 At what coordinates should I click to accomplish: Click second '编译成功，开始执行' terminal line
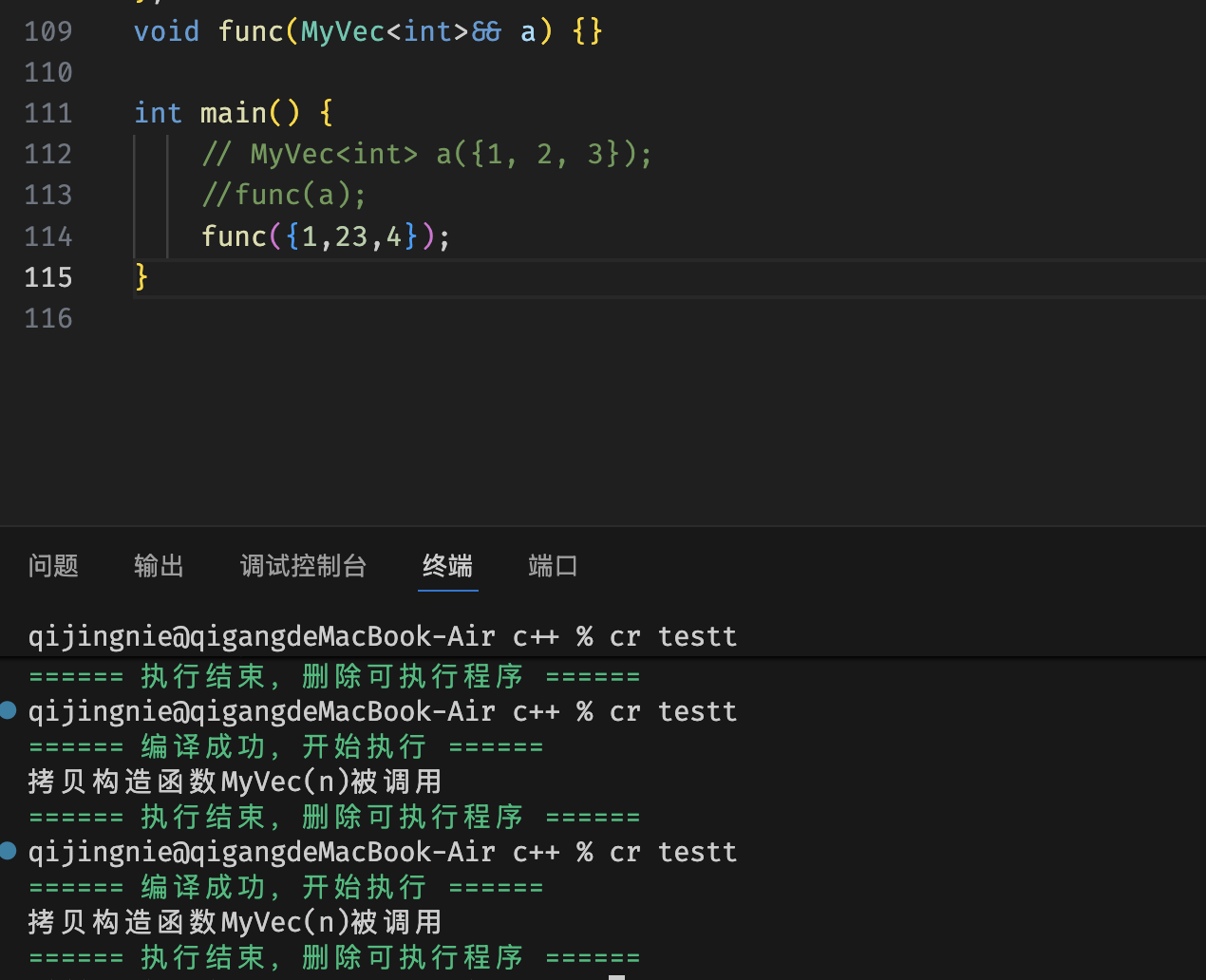click(286, 887)
